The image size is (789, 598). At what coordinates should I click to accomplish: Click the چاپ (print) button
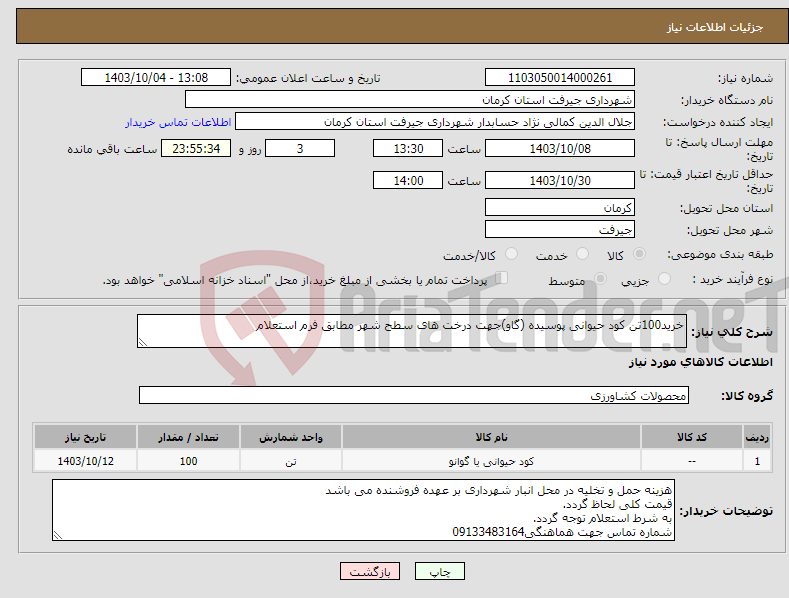pos(439,571)
